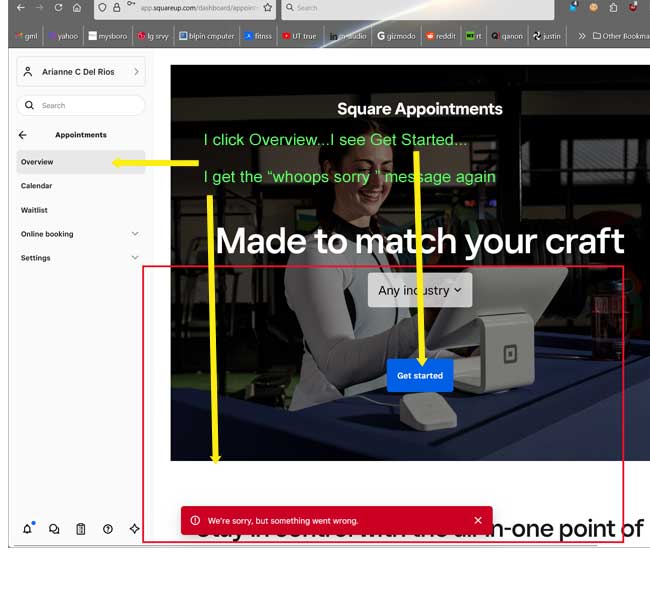Click the shield tracking protection icon
Viewport: 650px width, 604px height.
[x=102, y=7]
